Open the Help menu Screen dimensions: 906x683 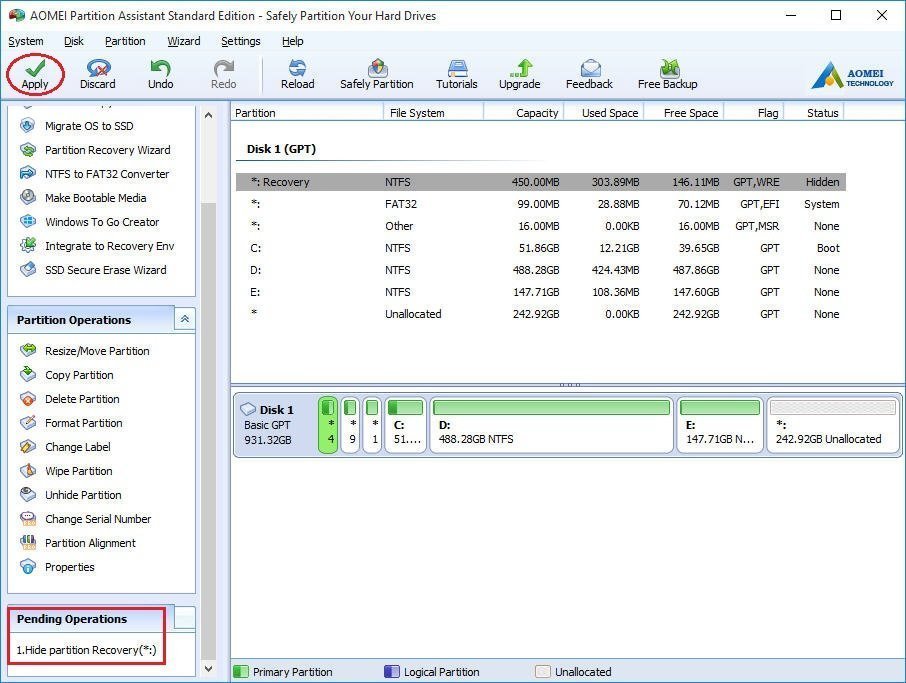[x=292, y=41]
